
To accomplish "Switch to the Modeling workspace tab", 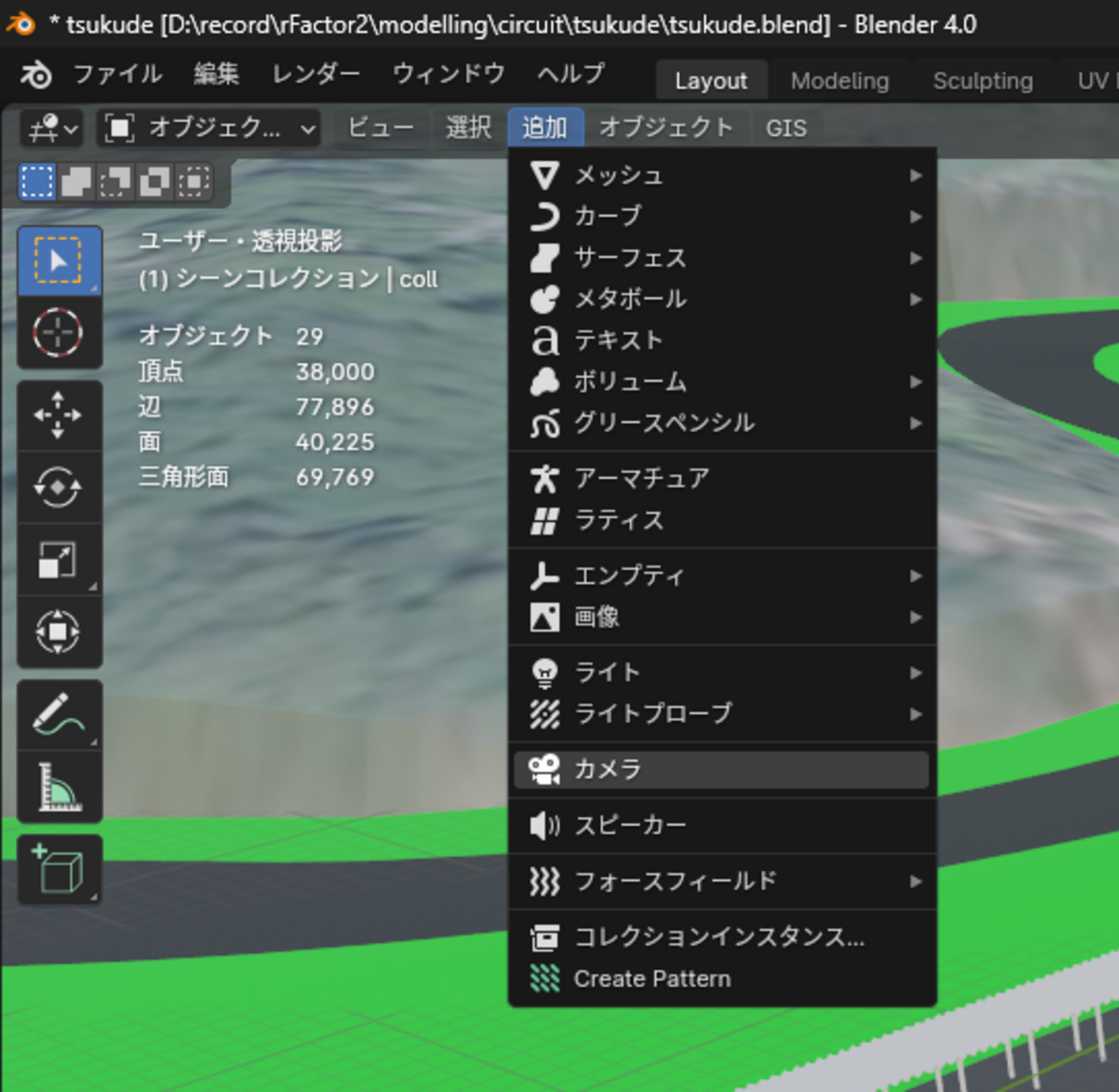I will point(840,81).
